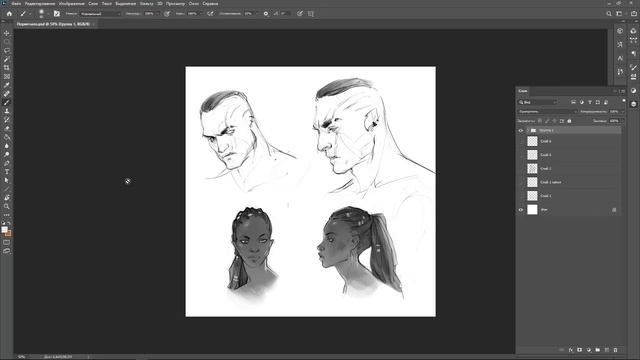Hide the Группа 1 group

[521, 131]
